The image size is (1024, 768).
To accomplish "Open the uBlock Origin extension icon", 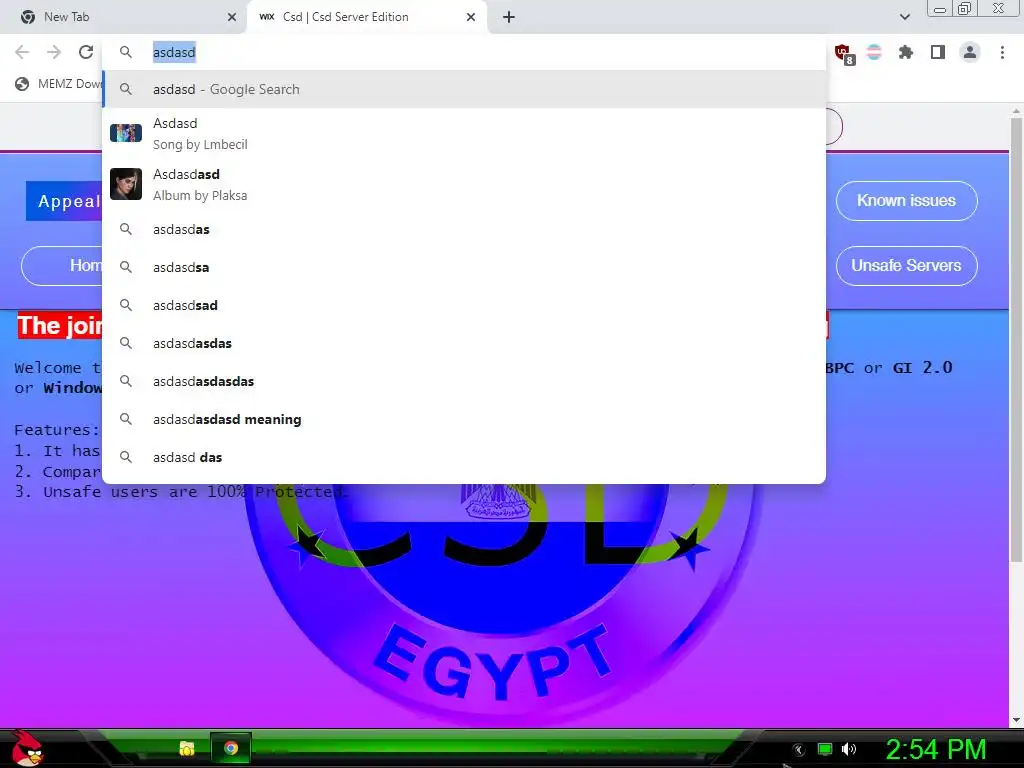I will click(x=843, y=53).
